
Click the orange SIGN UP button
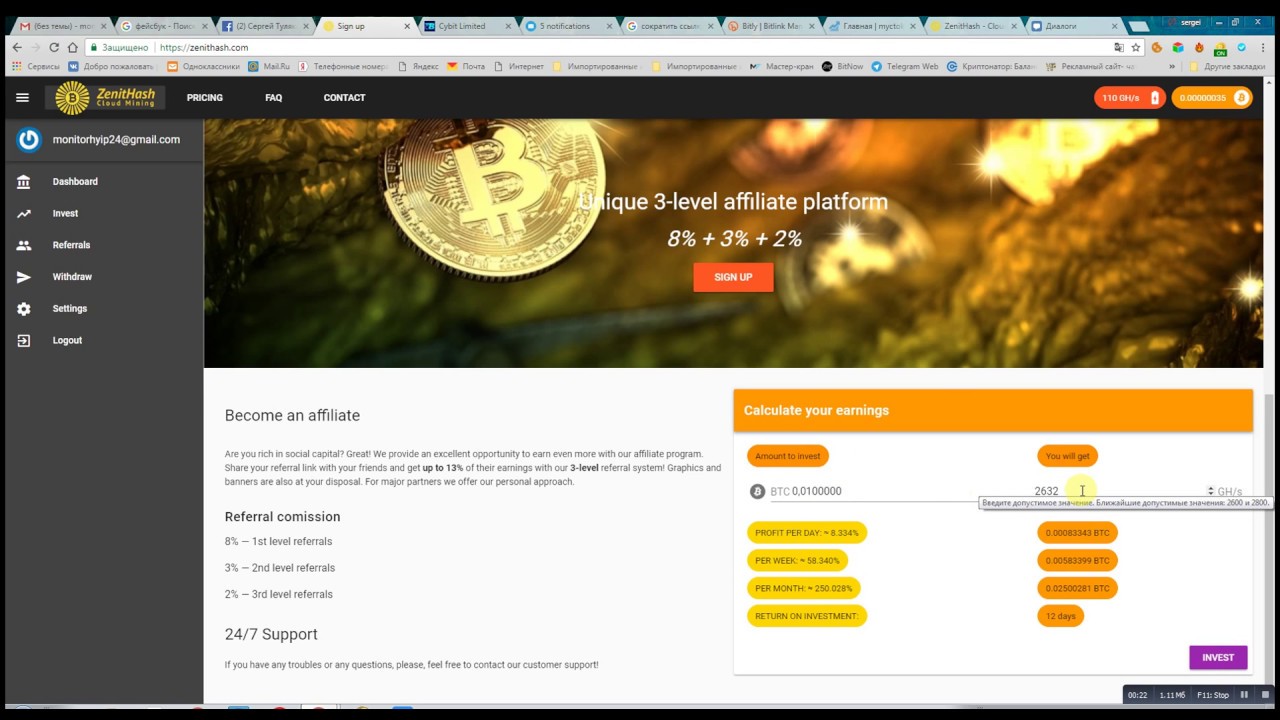click(x=733, y=277)
